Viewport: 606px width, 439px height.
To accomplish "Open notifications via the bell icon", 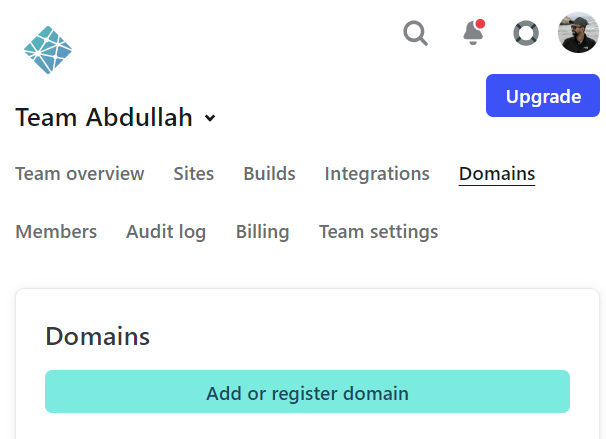I will 474,32.
